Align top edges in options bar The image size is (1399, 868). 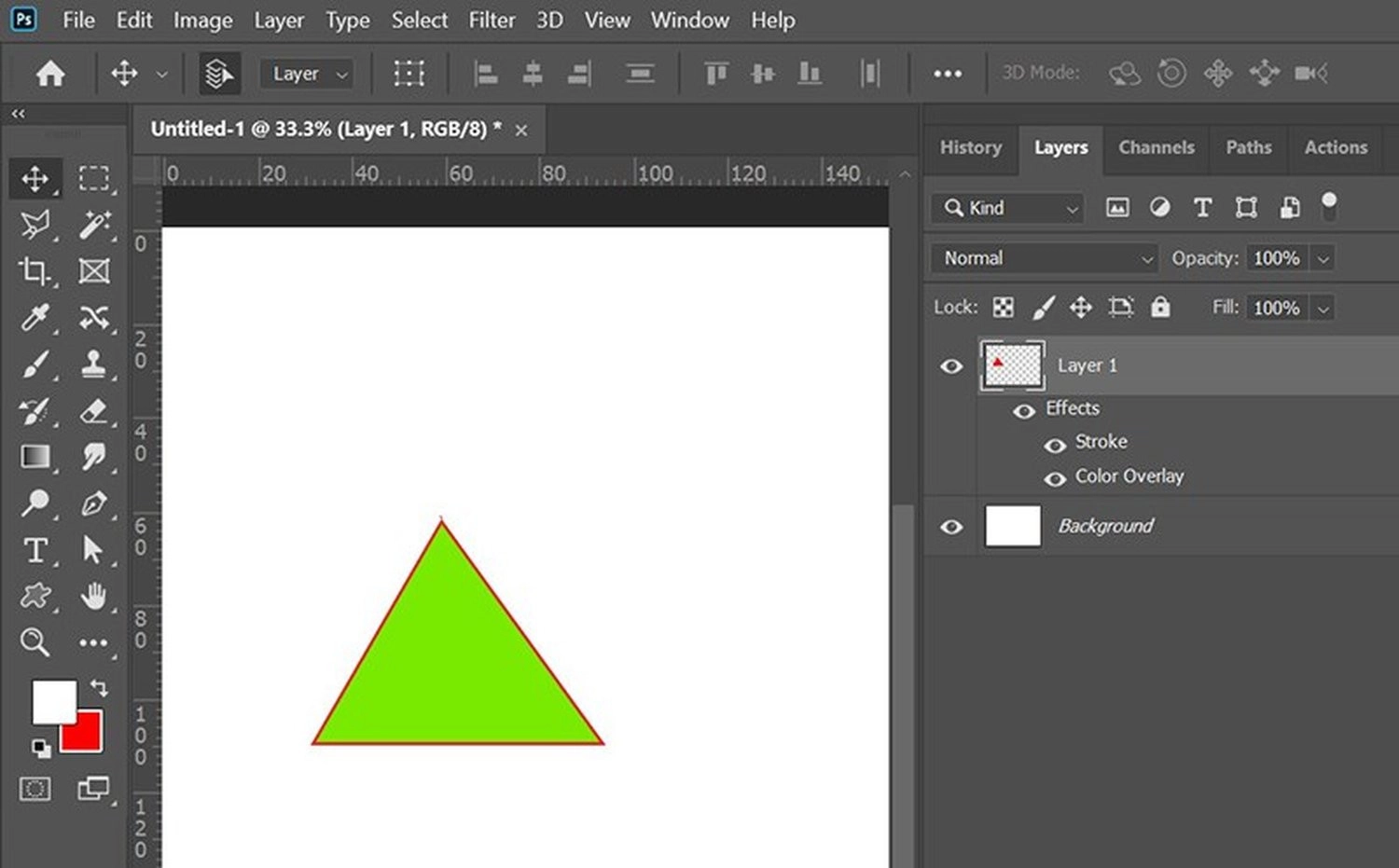pos(716,73)
